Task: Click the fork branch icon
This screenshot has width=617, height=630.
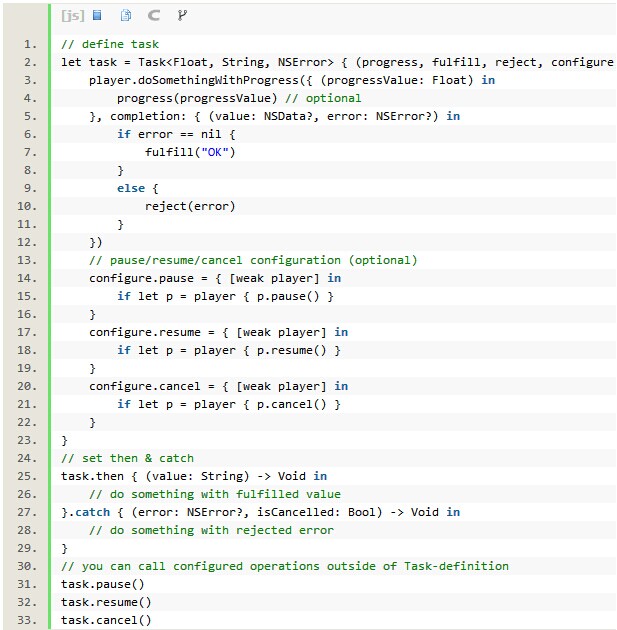Action: 181,16
